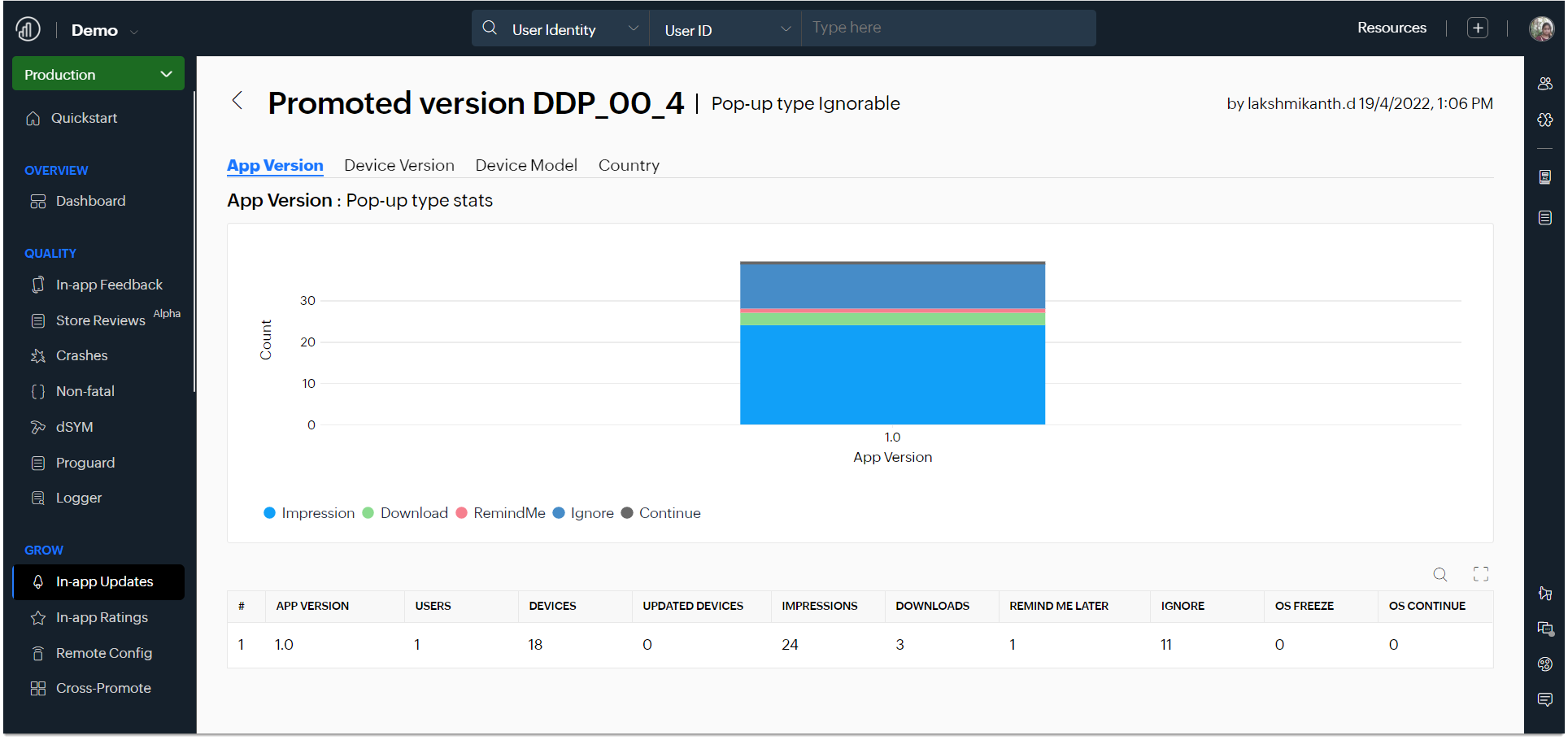Click the ignore value 11 in the table
This screenshot has width=1568, height=740.
[x=1165, y=645]
